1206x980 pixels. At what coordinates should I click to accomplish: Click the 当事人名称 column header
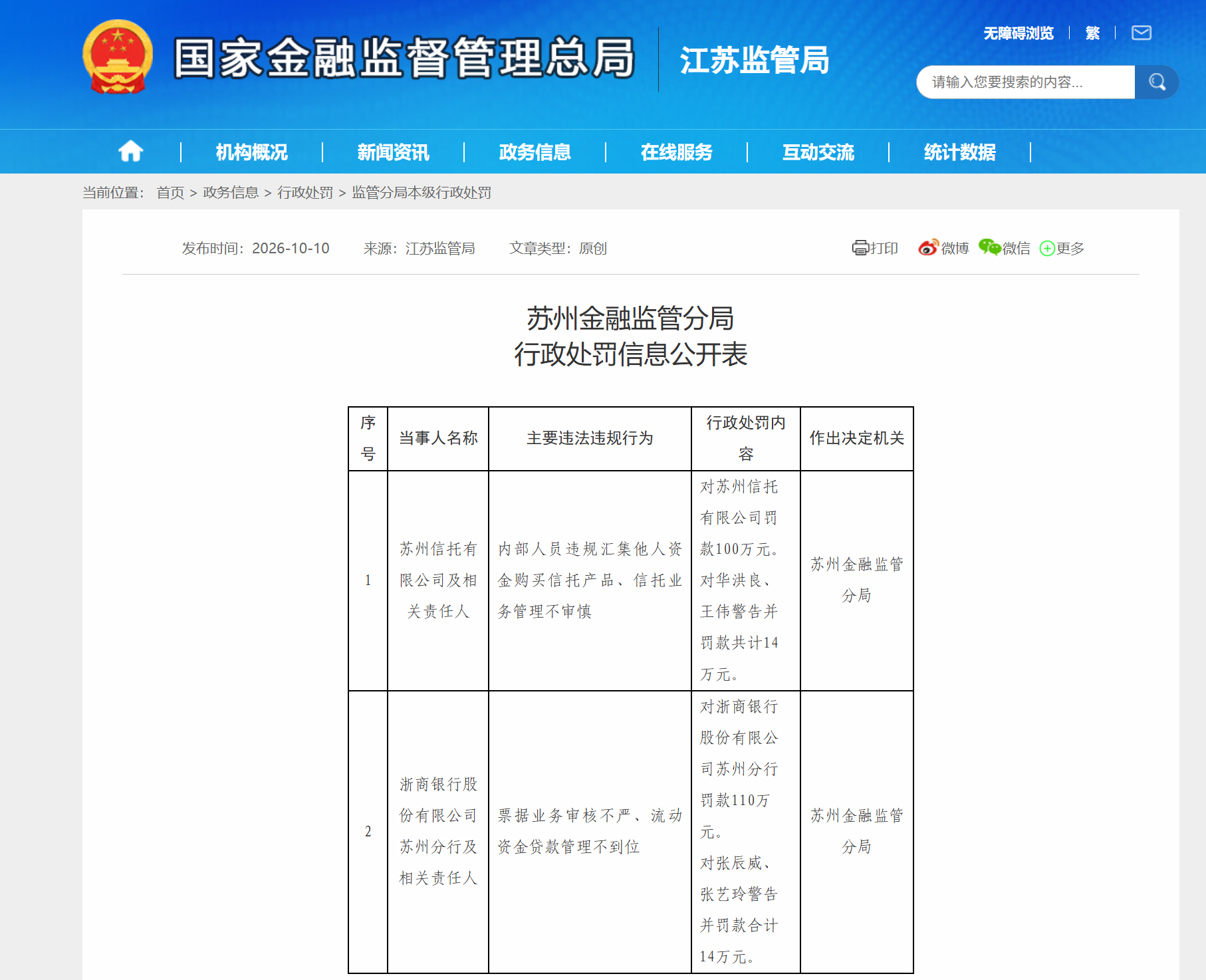click(x=438, y=438)
